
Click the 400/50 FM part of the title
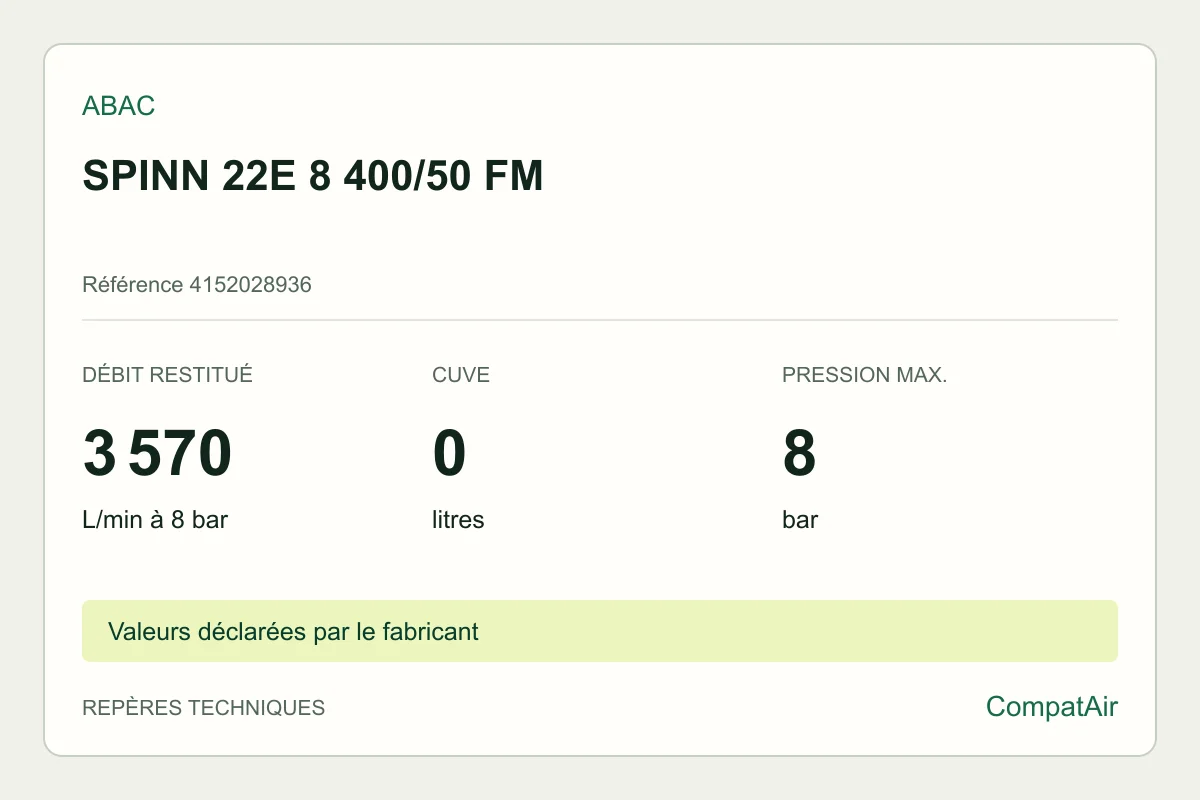[x=443, y=176]
